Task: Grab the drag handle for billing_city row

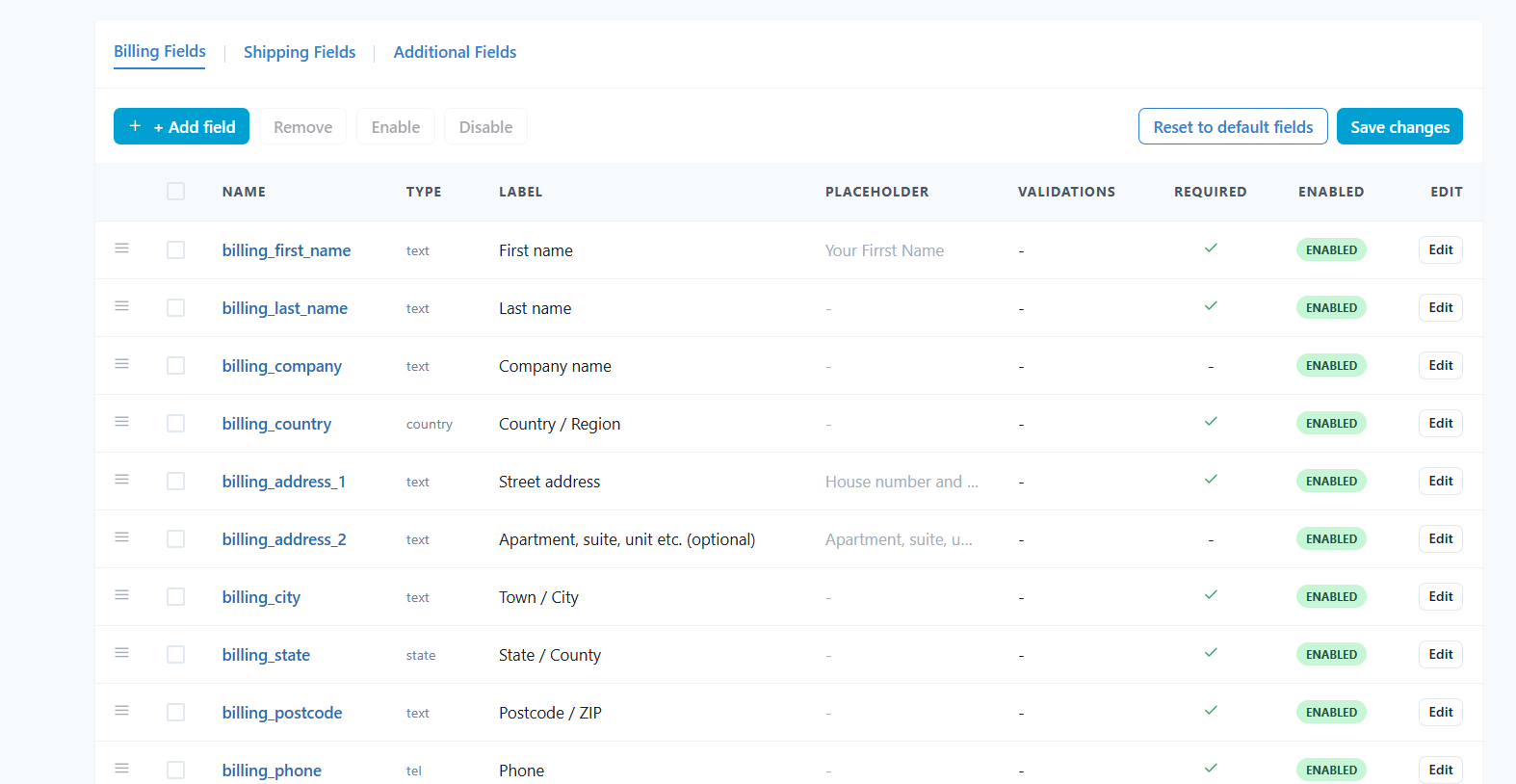Action: point(121,595)
